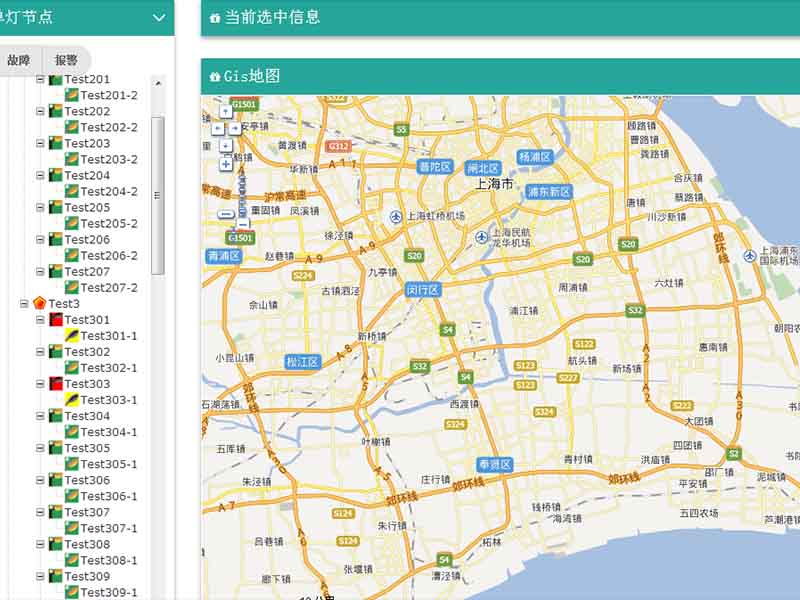Image resolution: width=800 pixels, height=600 pixels.
Task: Select tree node Test305-1
Action: point(109,464)
